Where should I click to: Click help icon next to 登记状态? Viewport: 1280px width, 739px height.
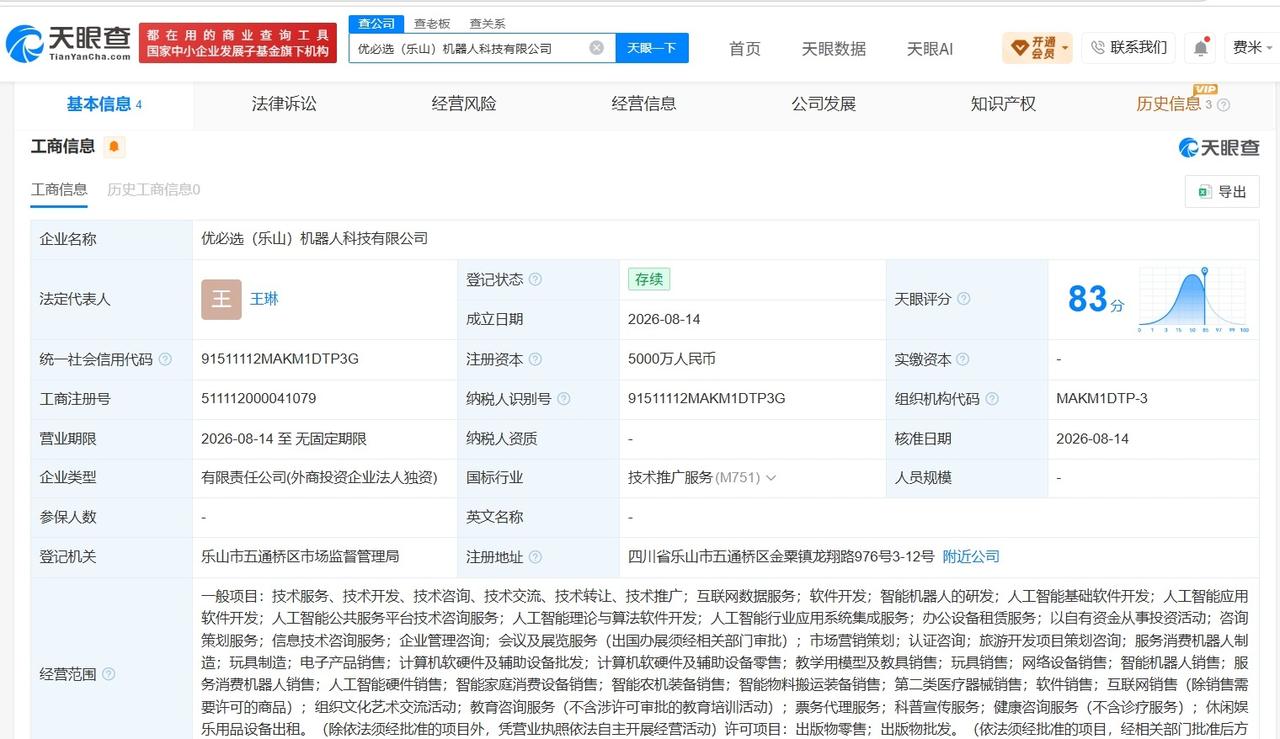click(535, 280)
